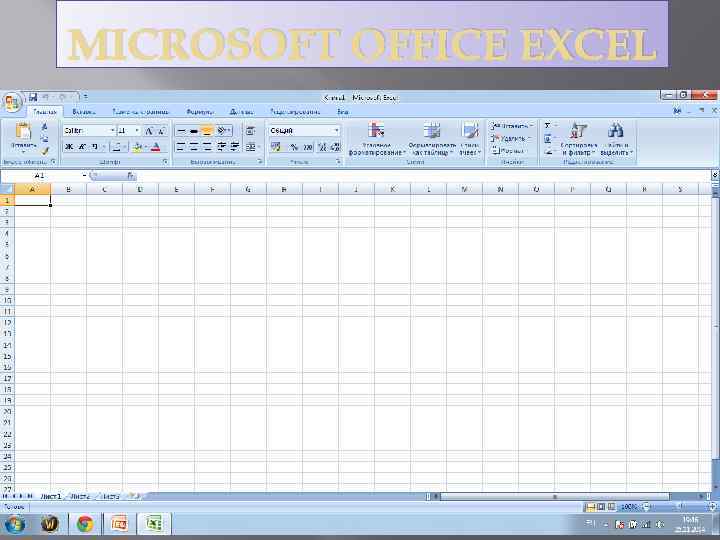Click the Copy icon in the clipboard group
Viewport: 720px width, 540px height.
(x=45, y=138)
